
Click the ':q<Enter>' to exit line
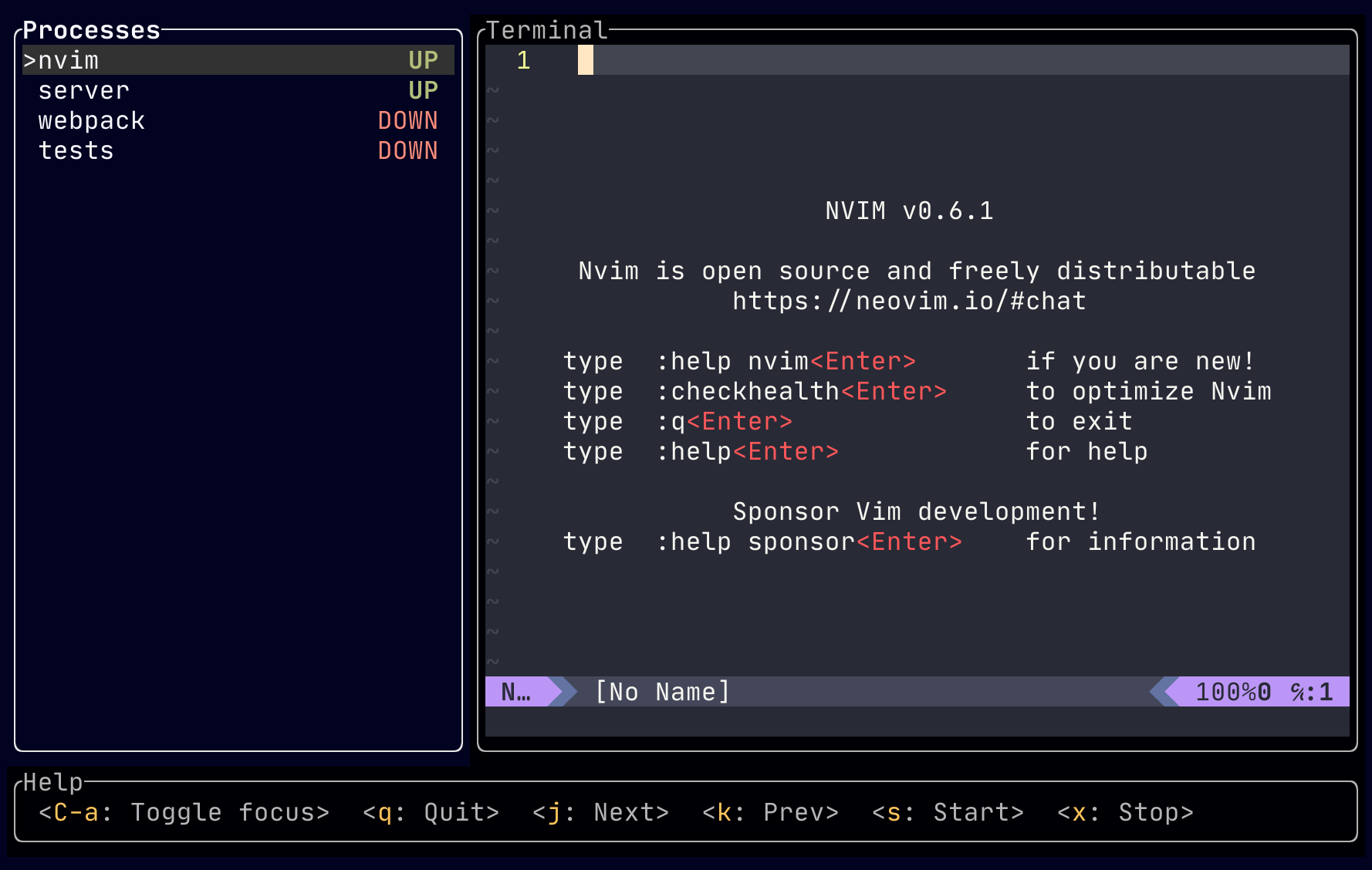847,421
